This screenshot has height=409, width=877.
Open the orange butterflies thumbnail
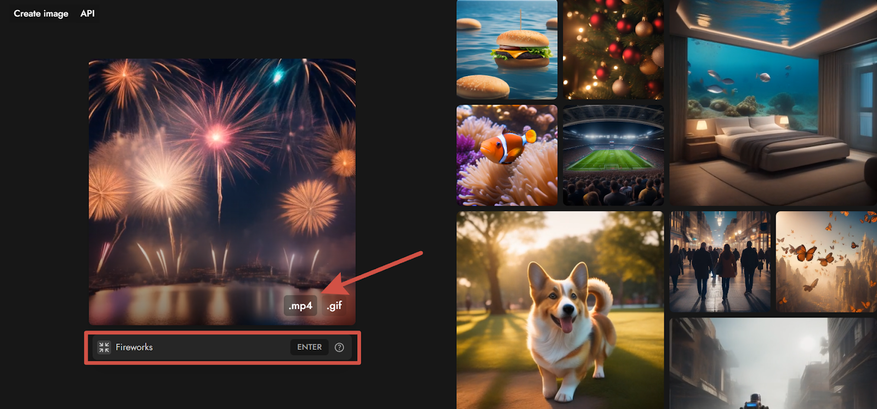click(826, 262)
